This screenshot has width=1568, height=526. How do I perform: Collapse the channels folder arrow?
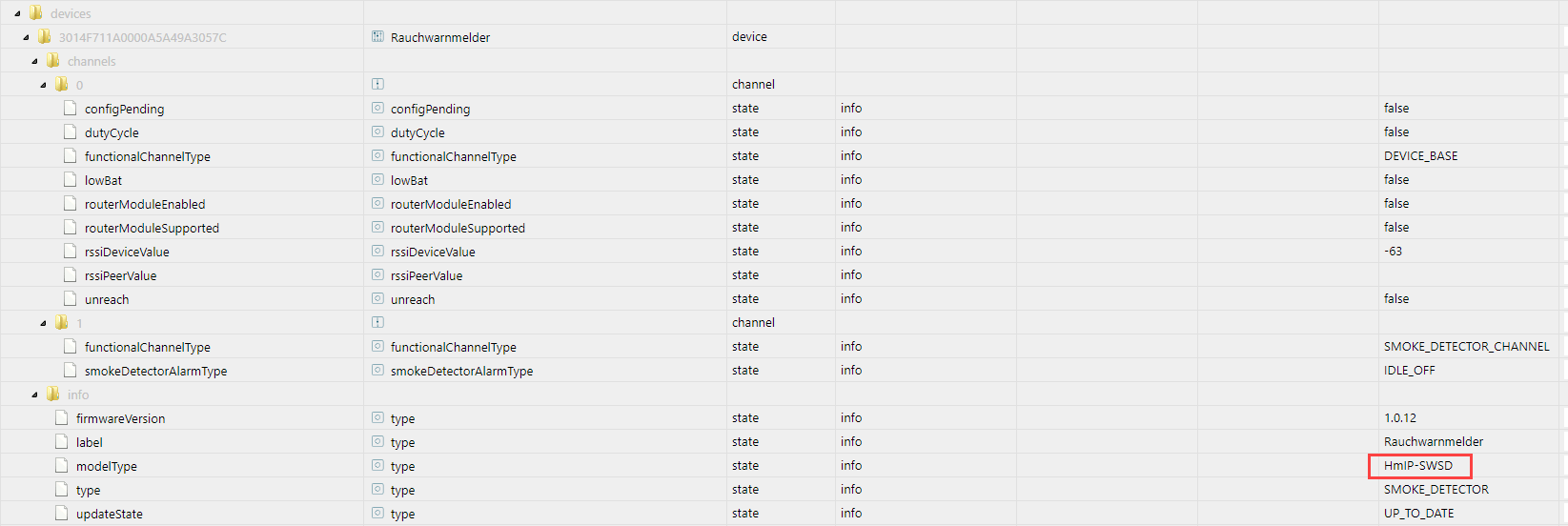pyautogui.click(x=34, y=61)
